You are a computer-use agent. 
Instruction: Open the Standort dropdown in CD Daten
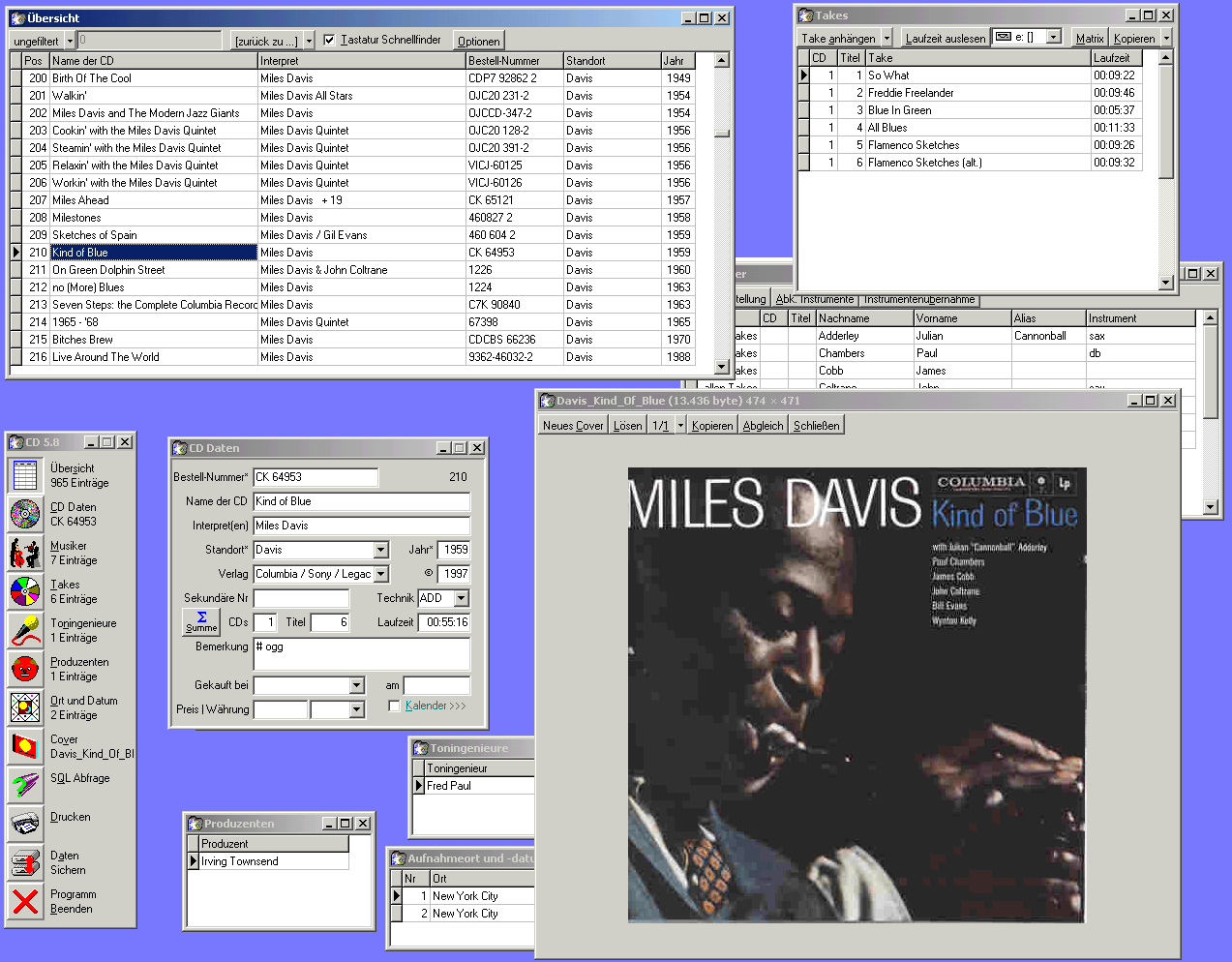coord(380,550)
